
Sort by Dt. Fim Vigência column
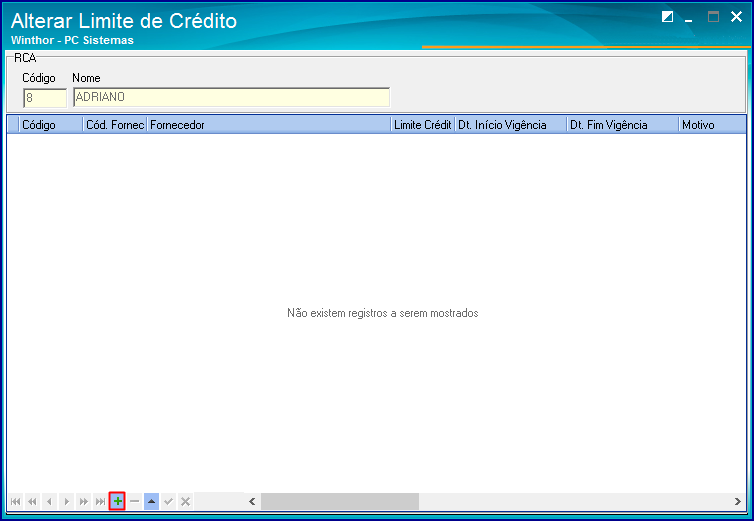tap(622, 125)
